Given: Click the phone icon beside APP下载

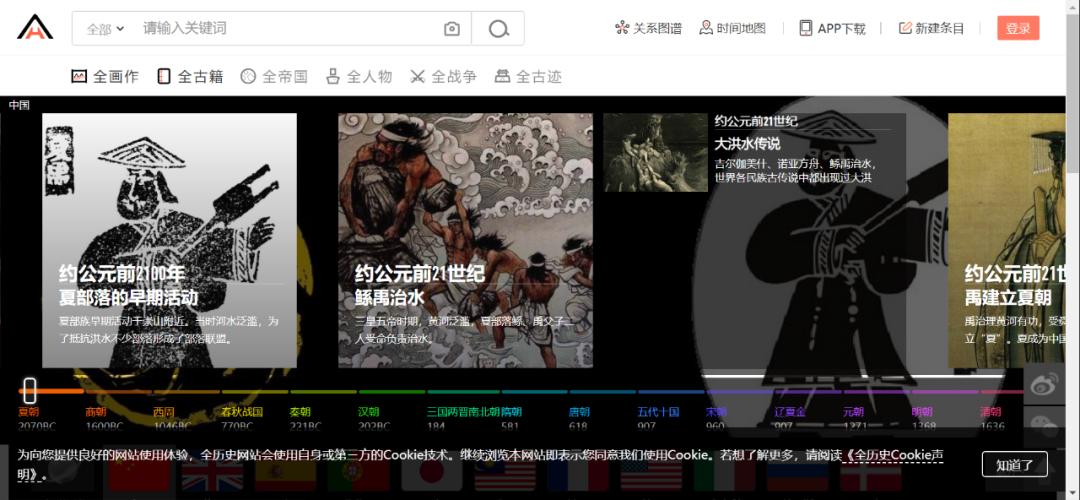Looking at the screenshot, I should tap(805, 28).
